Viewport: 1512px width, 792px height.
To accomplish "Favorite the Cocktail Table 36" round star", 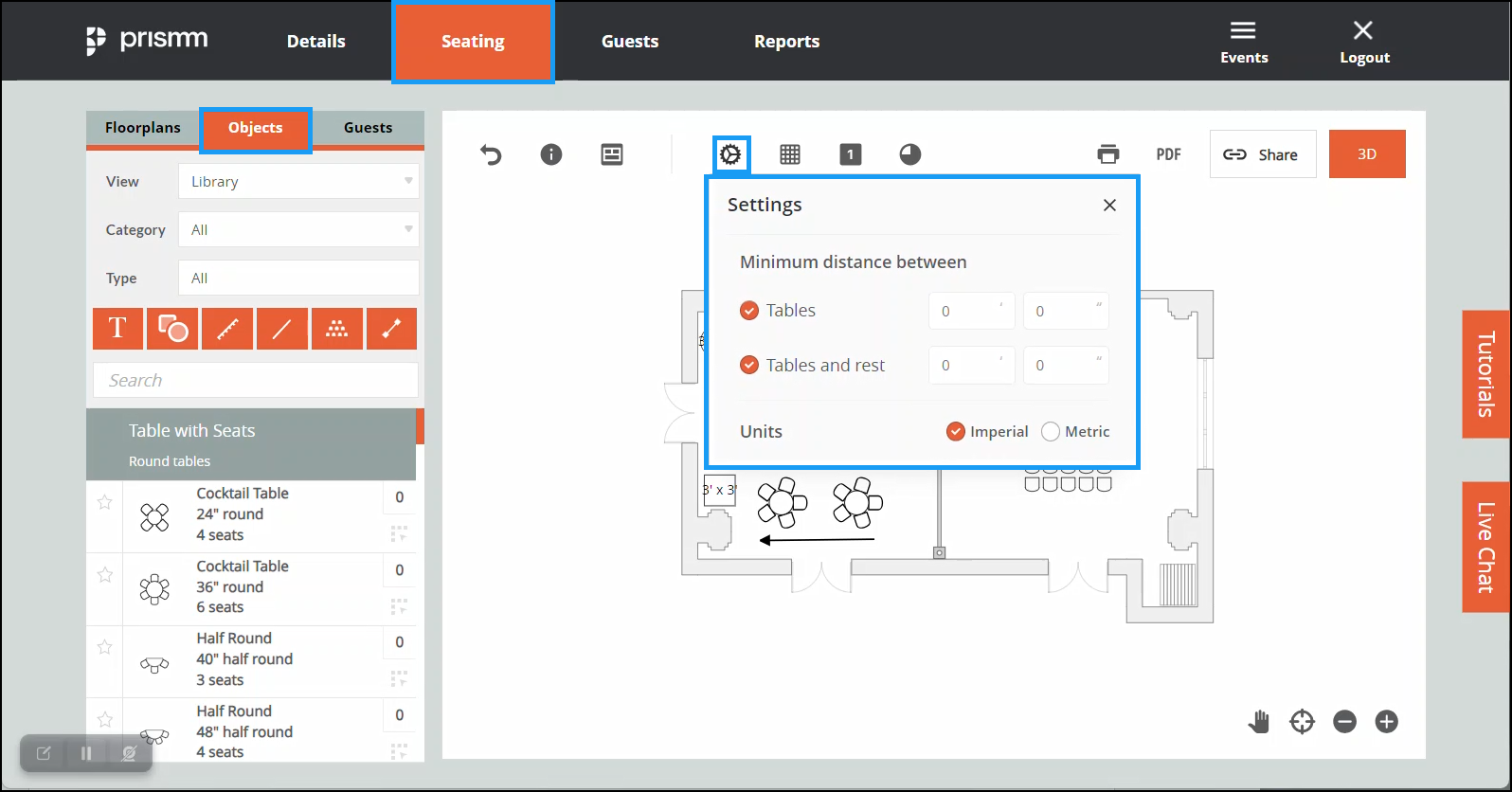I will coord(105,575).
